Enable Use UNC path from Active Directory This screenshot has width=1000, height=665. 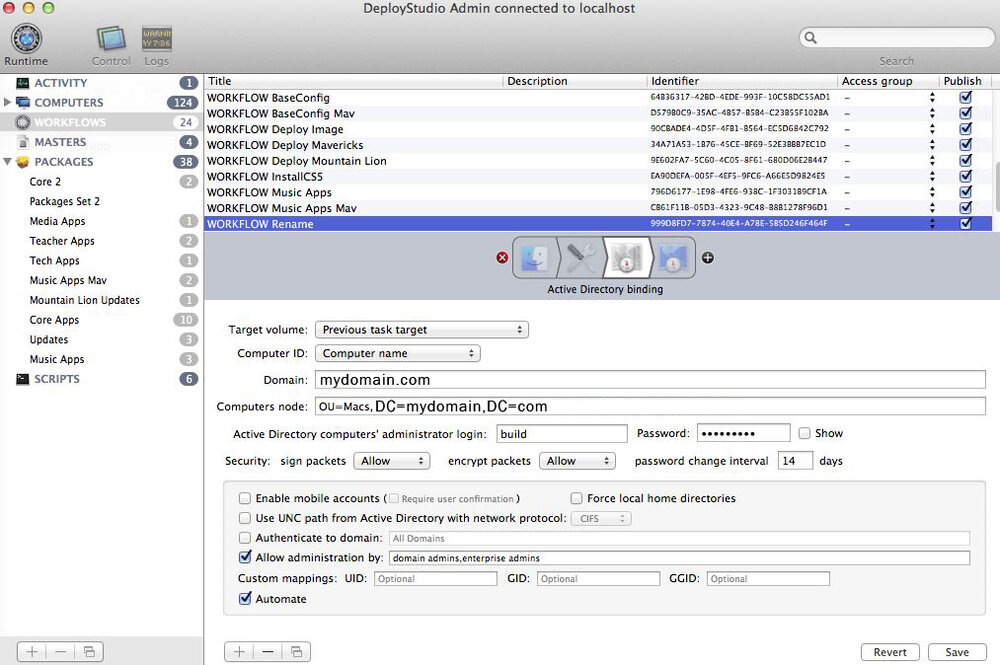coord(245,518)
